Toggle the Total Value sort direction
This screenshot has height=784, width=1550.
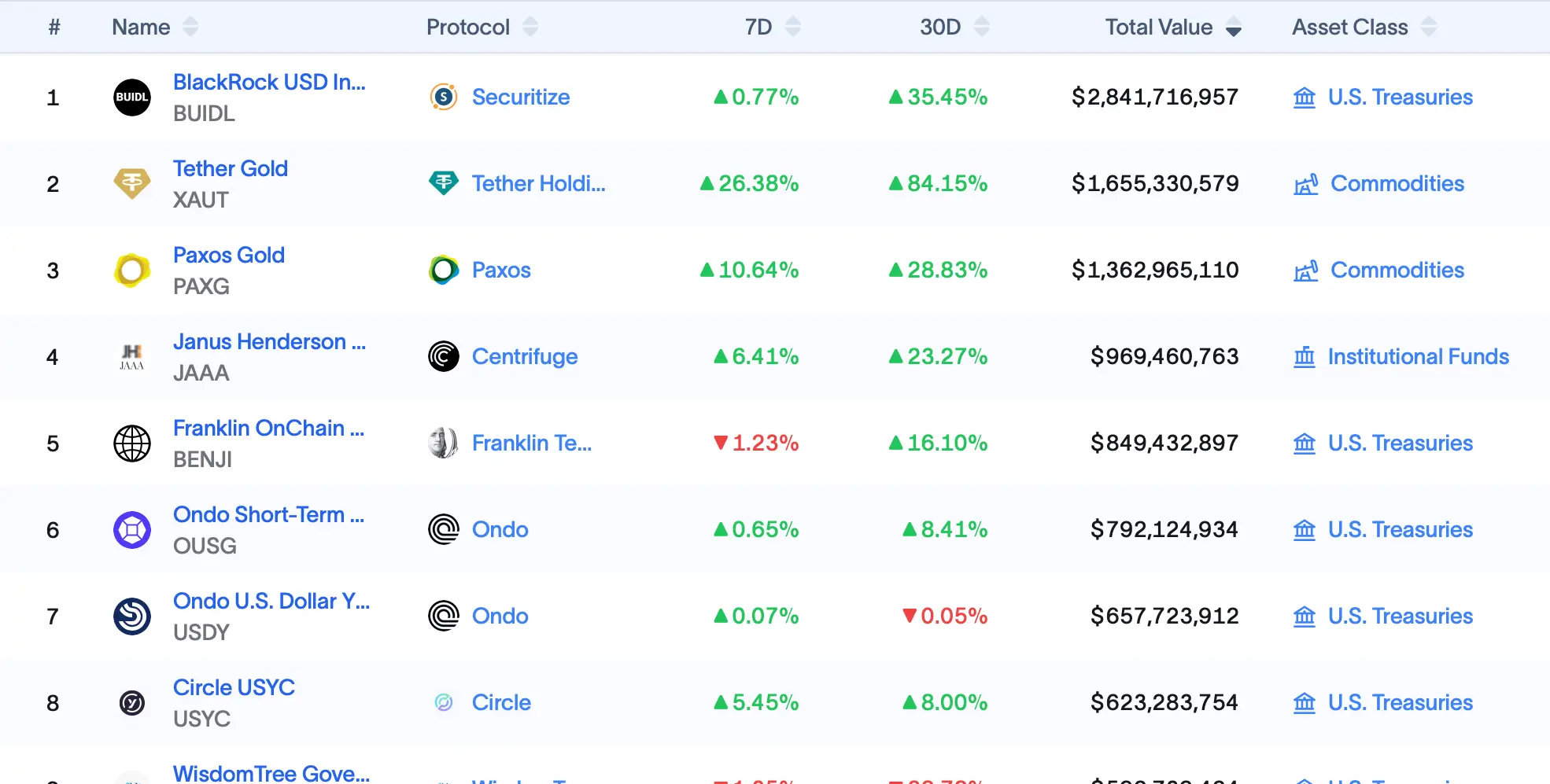(x=1234, y=28)
